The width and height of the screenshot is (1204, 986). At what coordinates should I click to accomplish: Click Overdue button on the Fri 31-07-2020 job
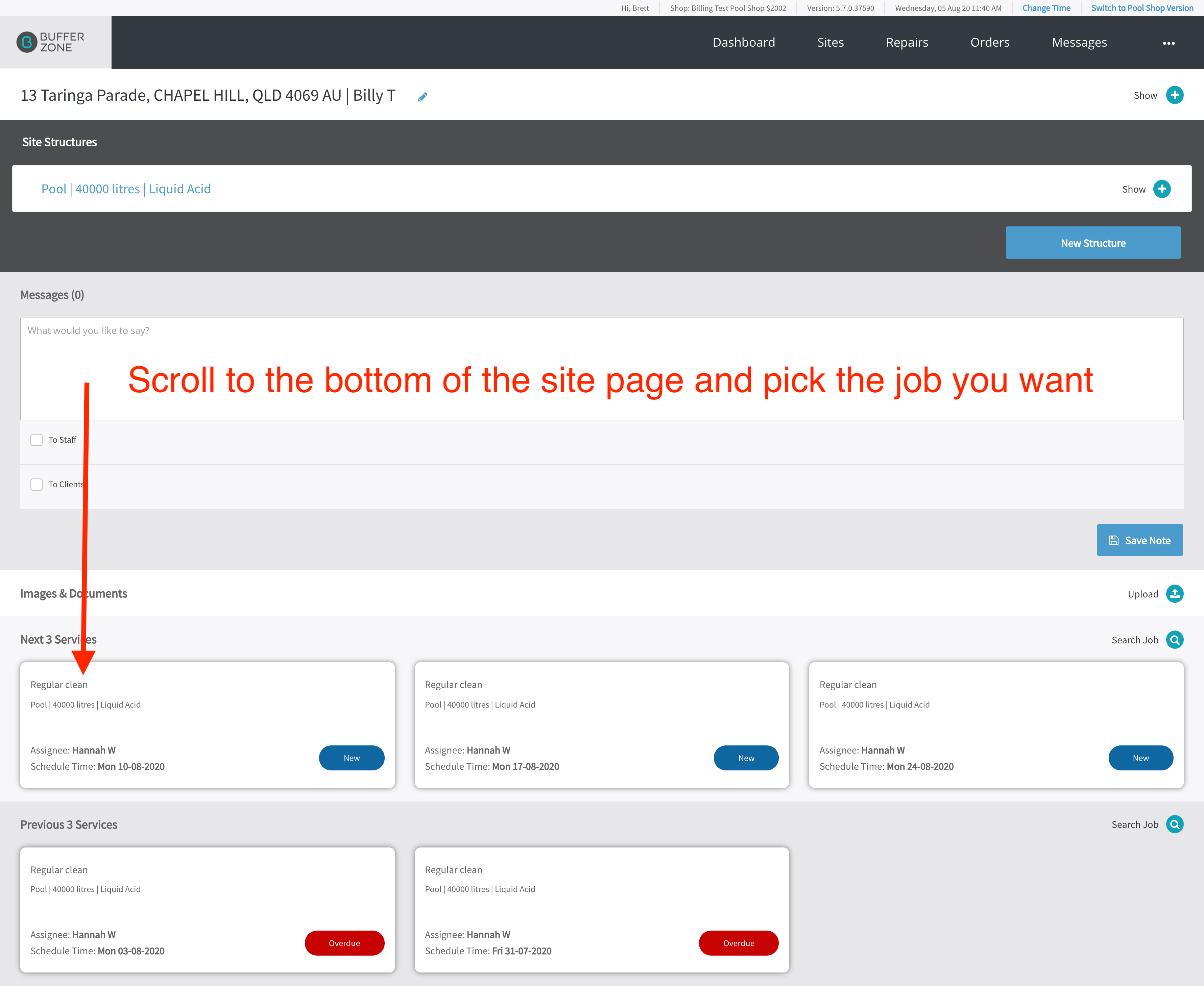tap(738, 943)
